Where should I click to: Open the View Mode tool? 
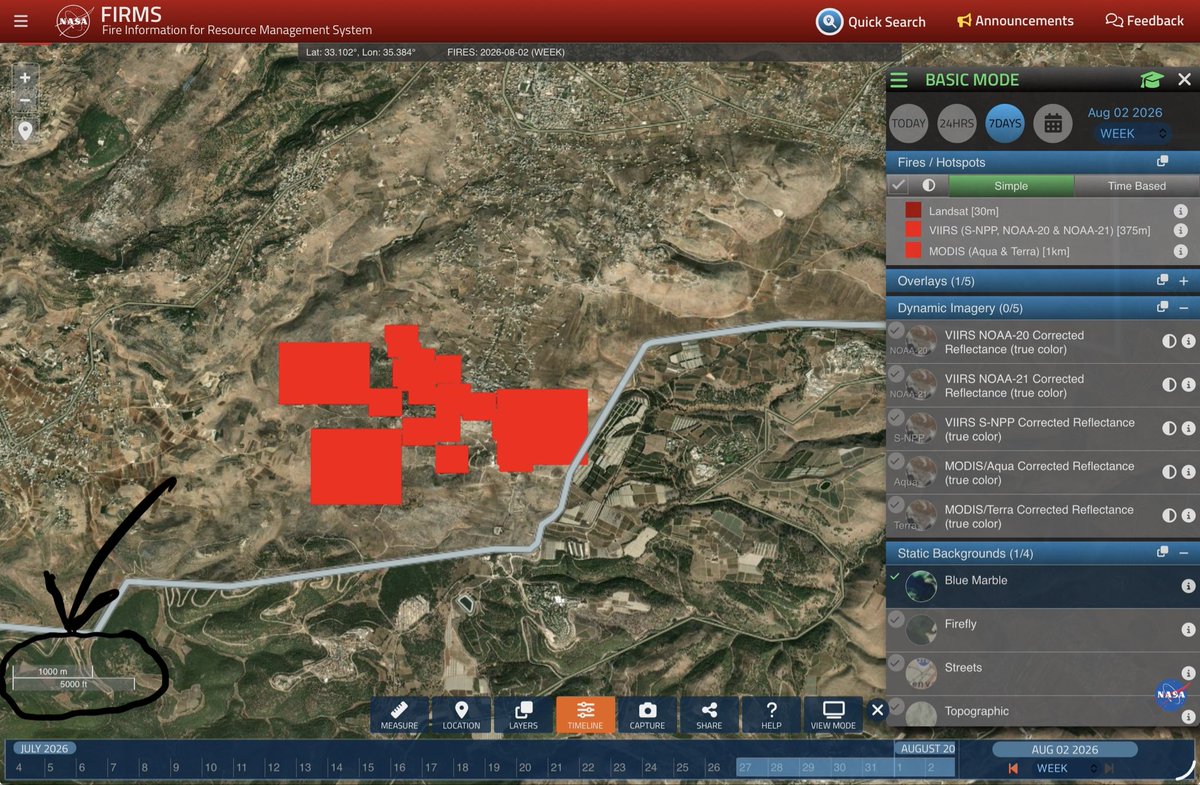(833, 714)
